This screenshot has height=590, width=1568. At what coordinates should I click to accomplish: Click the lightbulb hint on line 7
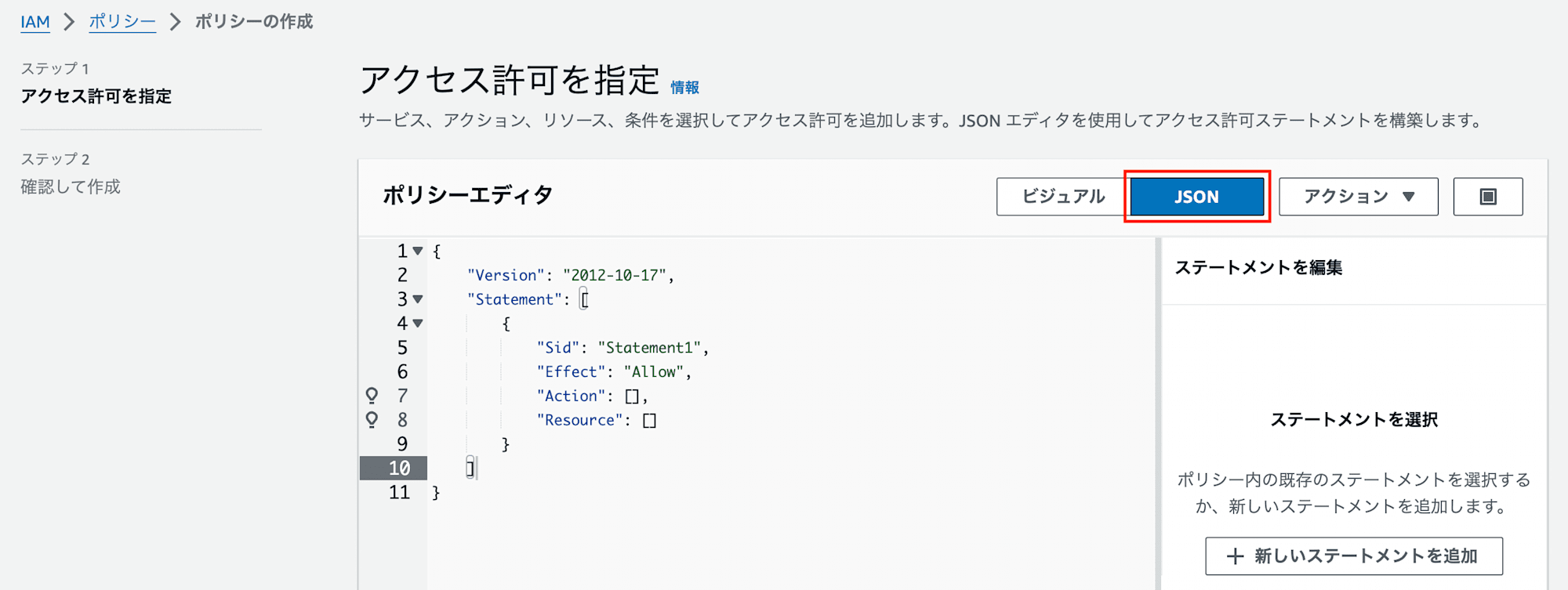click(372, 396)
